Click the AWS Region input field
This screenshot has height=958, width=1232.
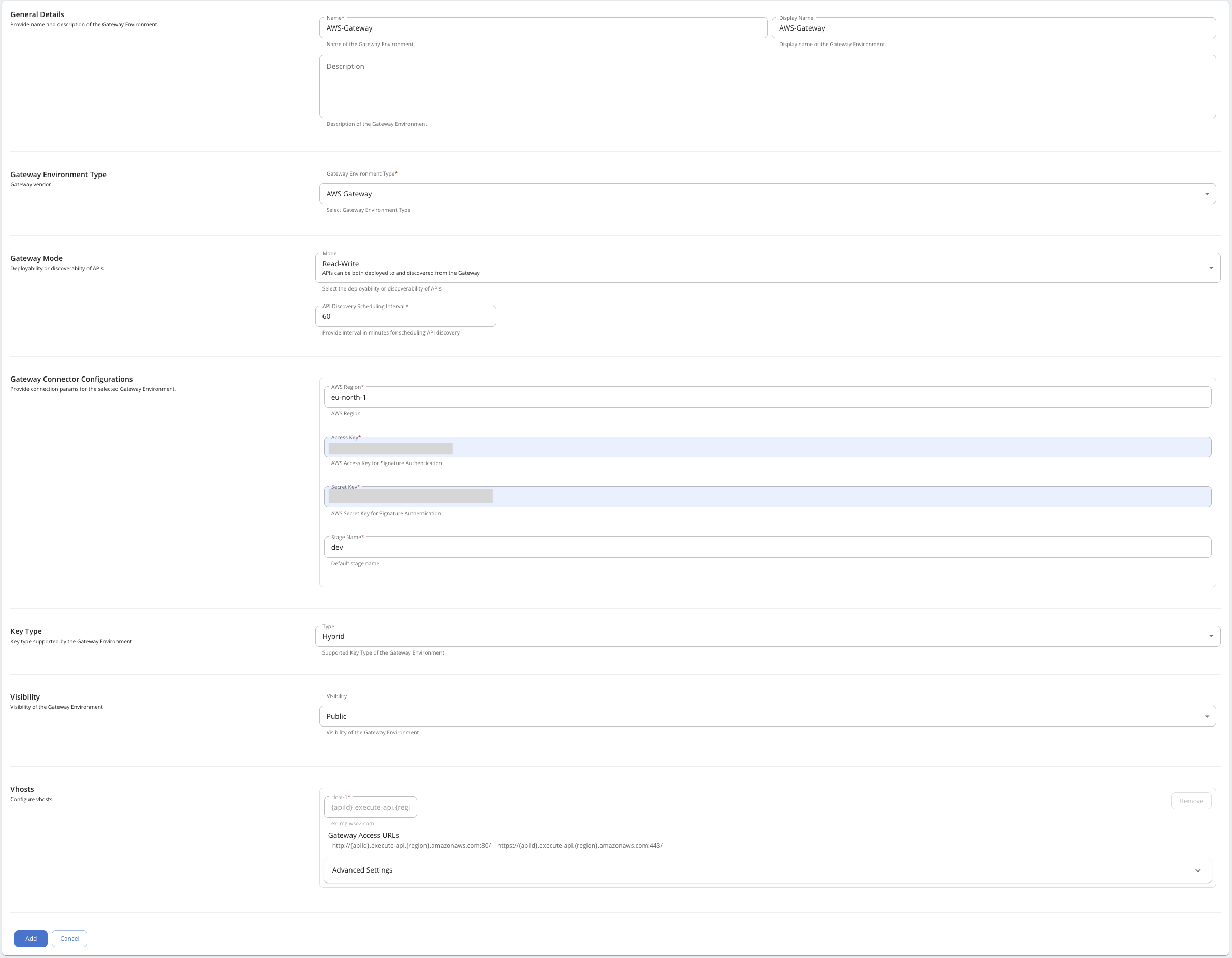tap(767, 397)
